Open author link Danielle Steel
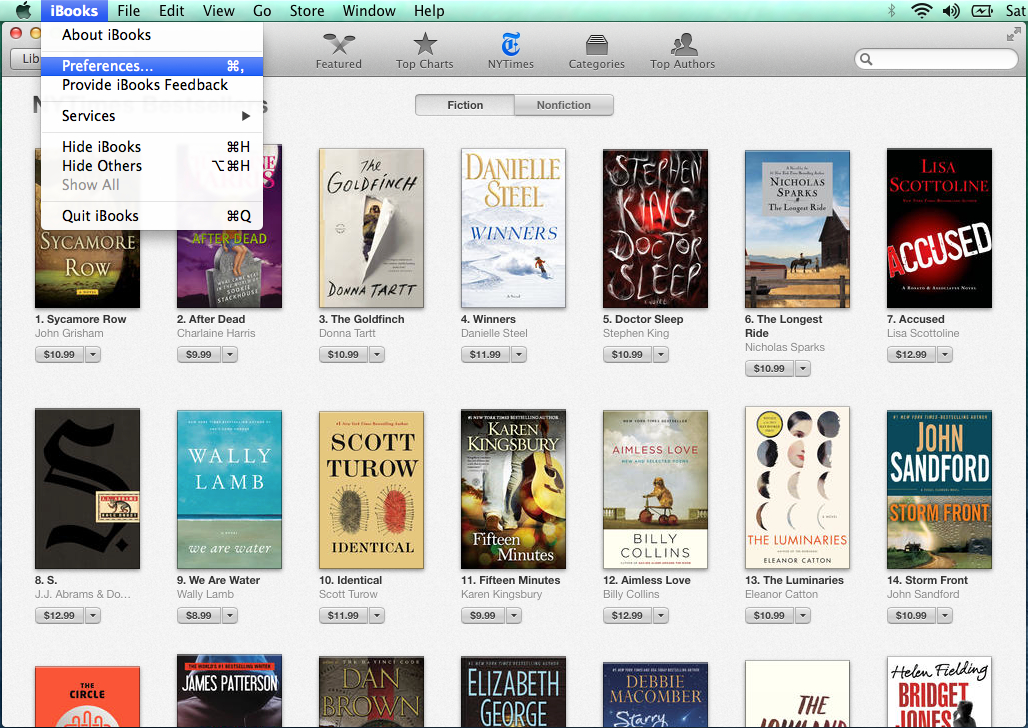 (494, 333)
